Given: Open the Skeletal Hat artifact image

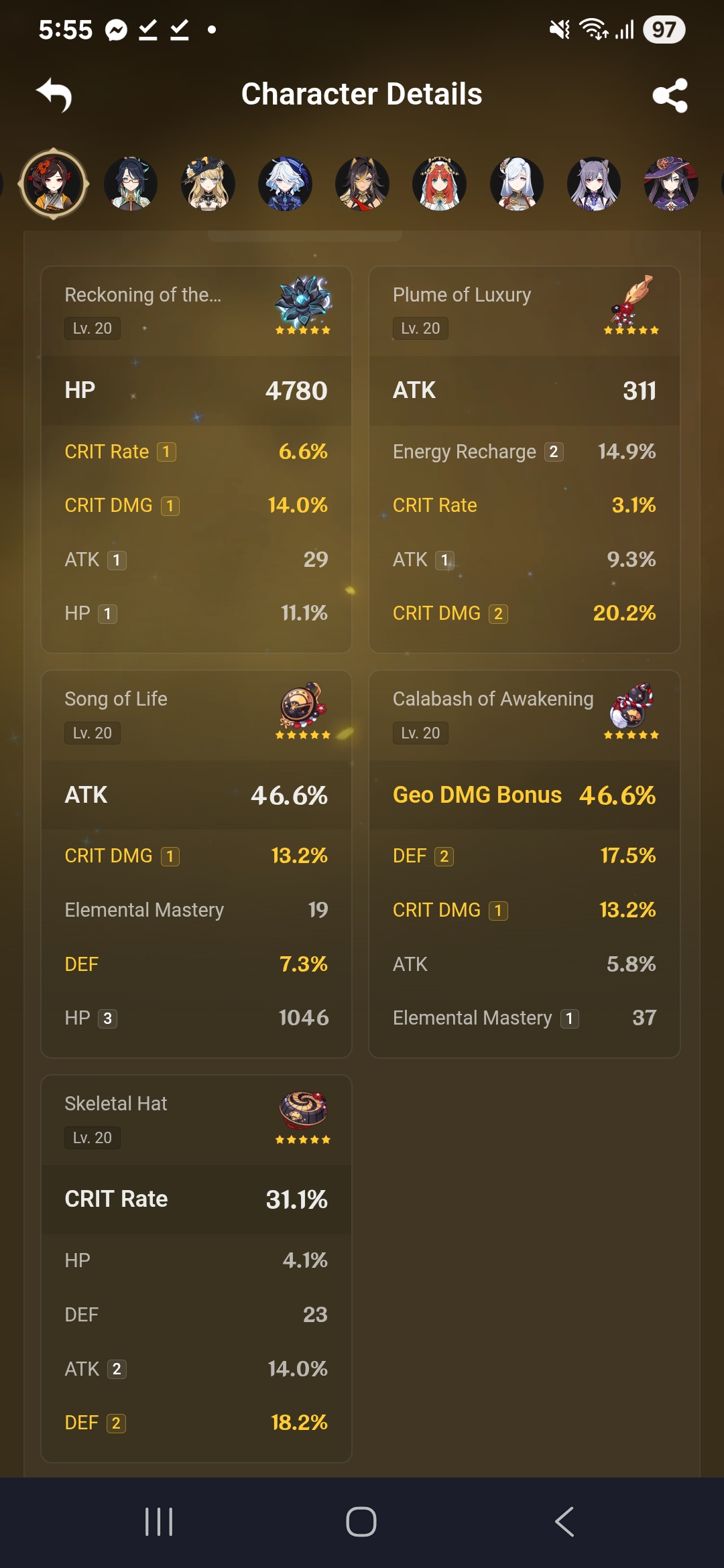Looking at the screenshot, I should (303, 1110).
